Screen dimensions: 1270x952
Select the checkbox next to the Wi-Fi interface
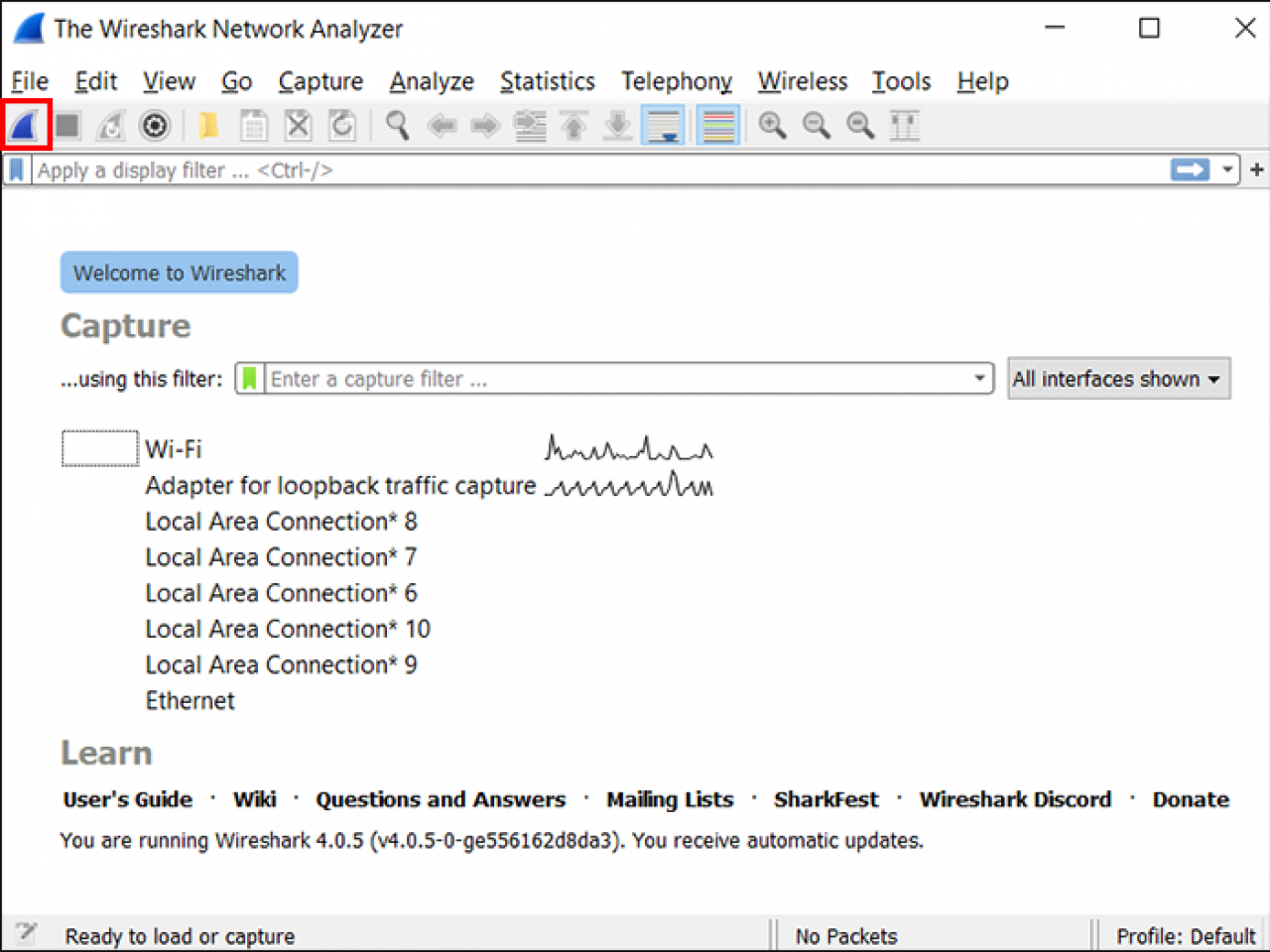(x=98, y=447)
